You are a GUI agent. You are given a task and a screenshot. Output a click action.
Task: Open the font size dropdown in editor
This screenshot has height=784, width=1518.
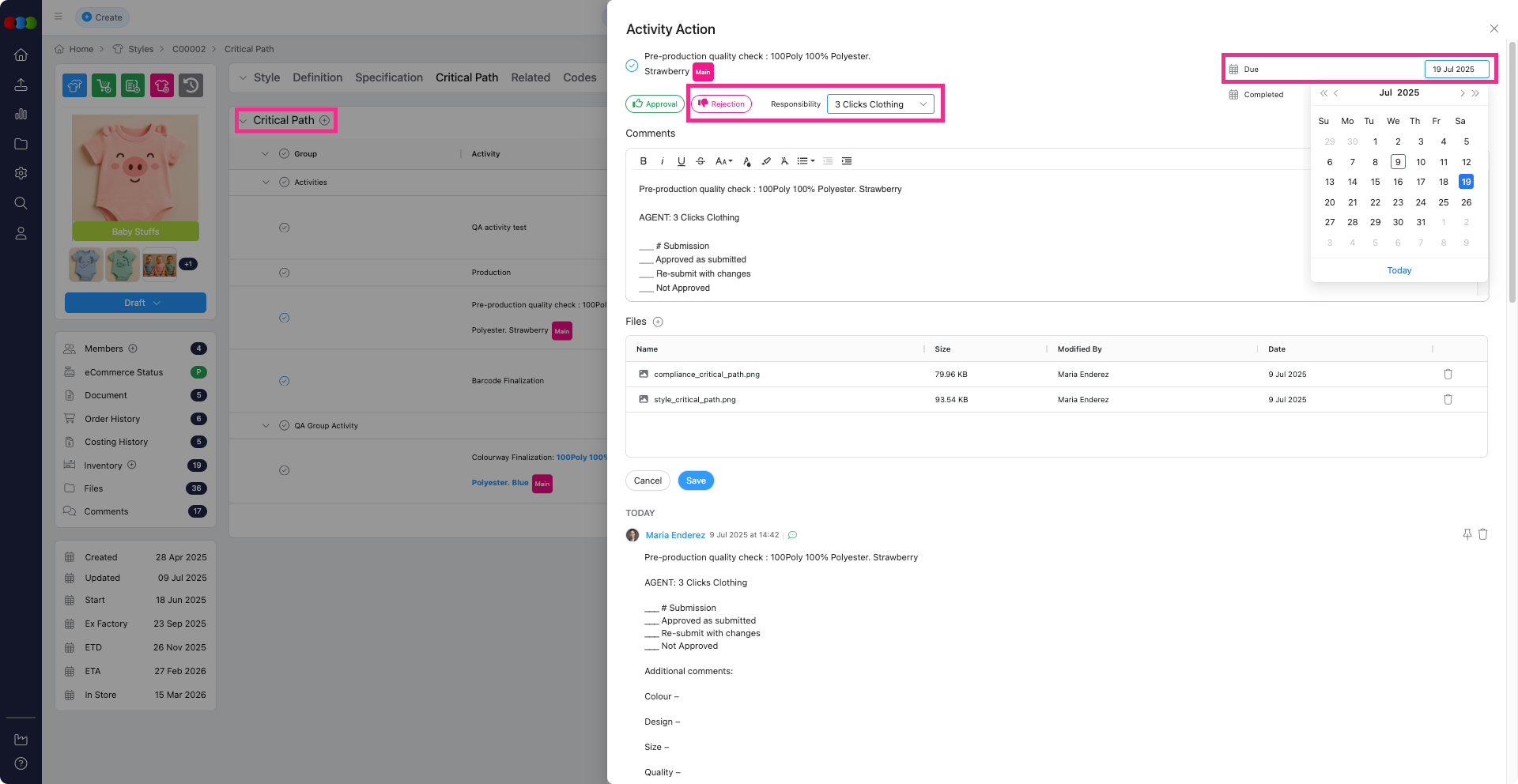[723, 161]
